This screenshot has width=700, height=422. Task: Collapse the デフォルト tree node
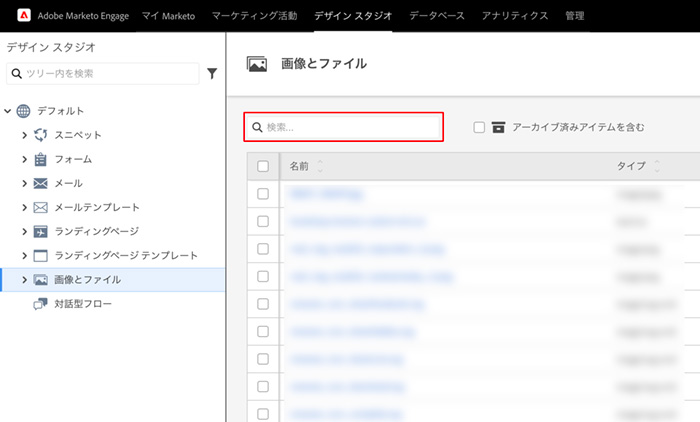coord(8,111)
